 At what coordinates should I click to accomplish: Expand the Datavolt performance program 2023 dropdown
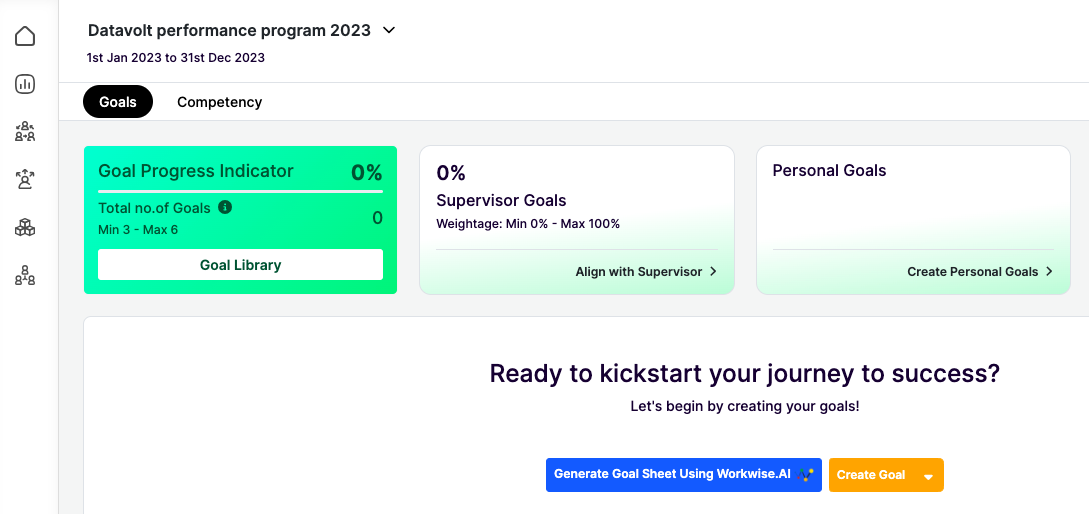389,30
